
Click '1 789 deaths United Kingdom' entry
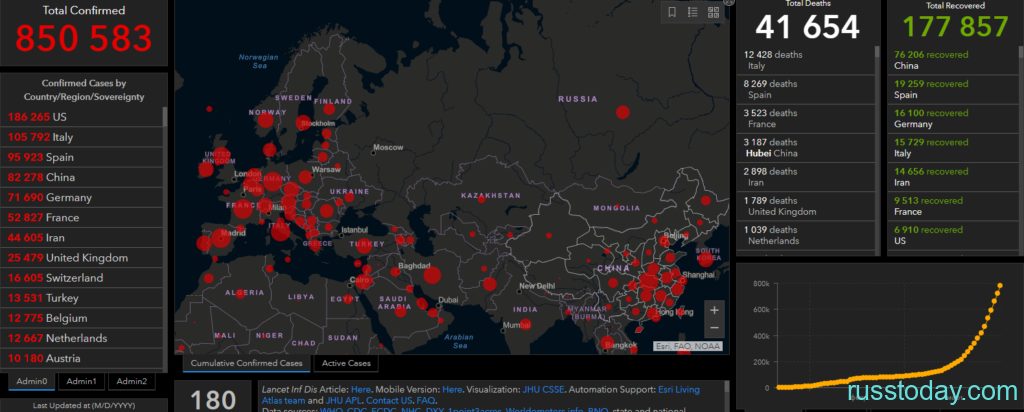[805, 206]
